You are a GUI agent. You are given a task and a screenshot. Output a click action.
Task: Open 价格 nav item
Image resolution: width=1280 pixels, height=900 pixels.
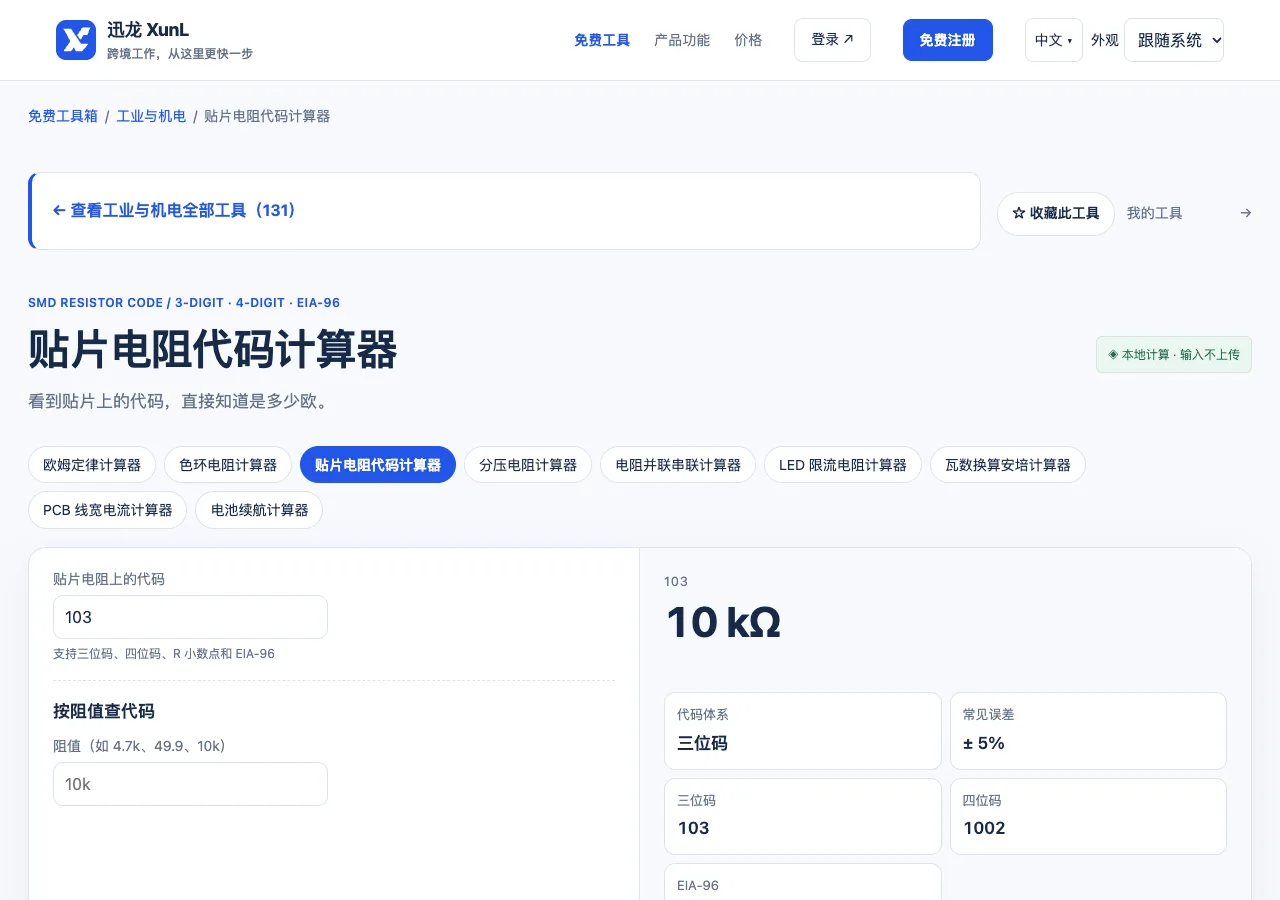coord(748,40)
